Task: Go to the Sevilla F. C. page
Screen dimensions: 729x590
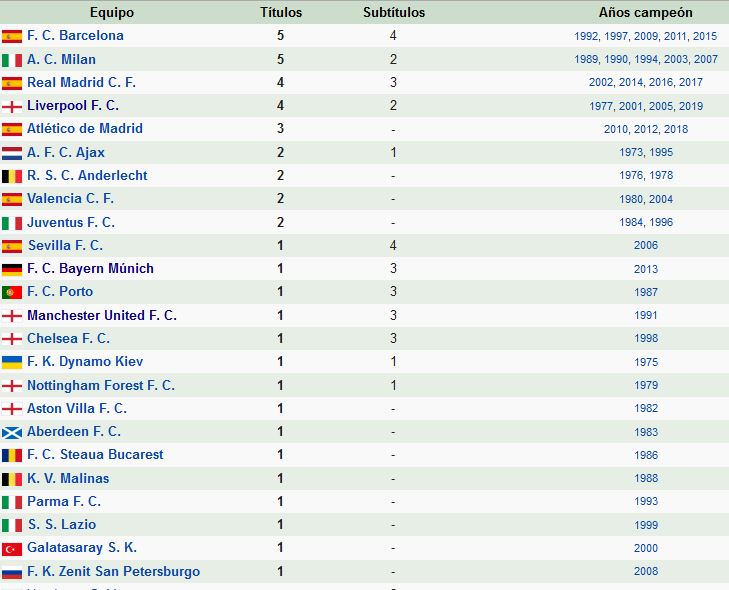Action: (x=66, y=245)
